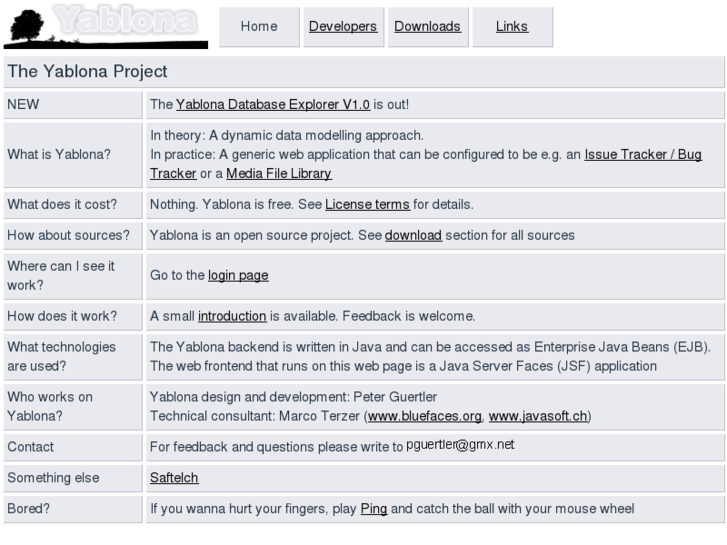The image size is (727, 545).
Task: Click the text 'Peter Guertler'
Action: point(395,397)
